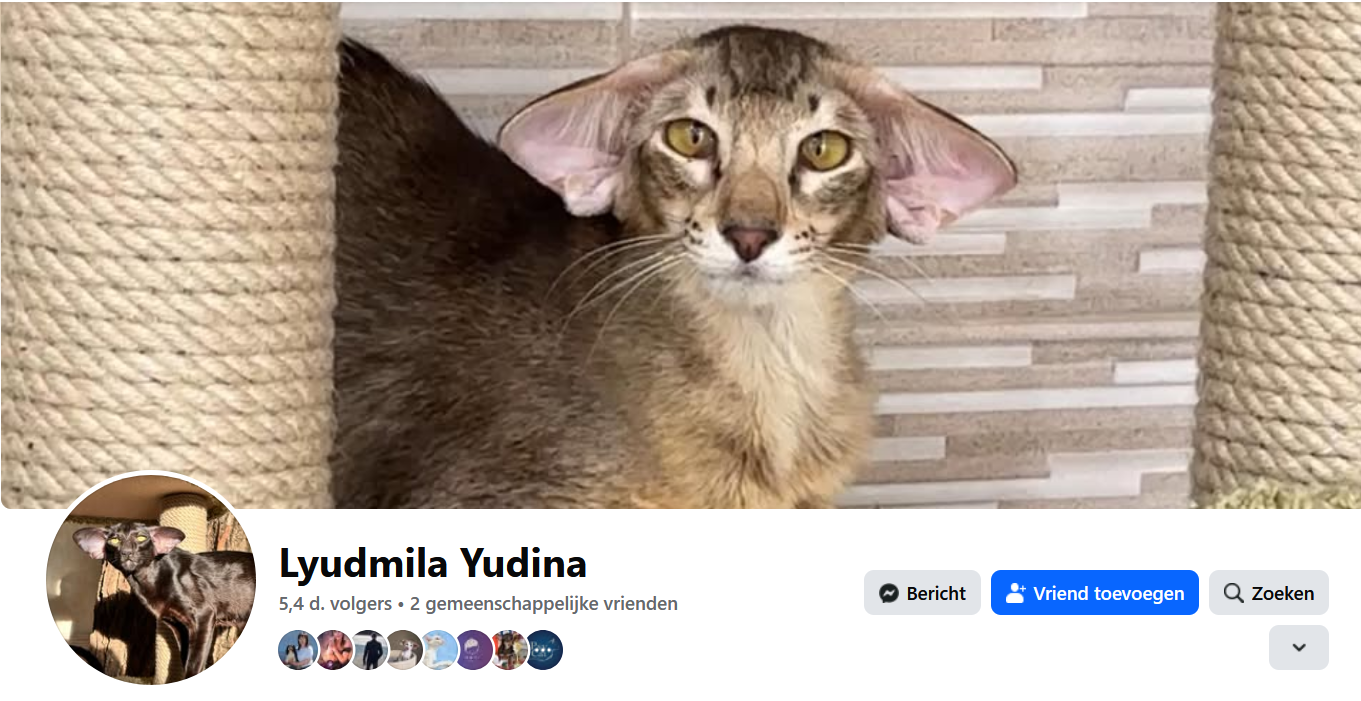Click the magnifying glass icon on Zoeken
Viewport: 1361px width, 701px height.
(1234, 593)
